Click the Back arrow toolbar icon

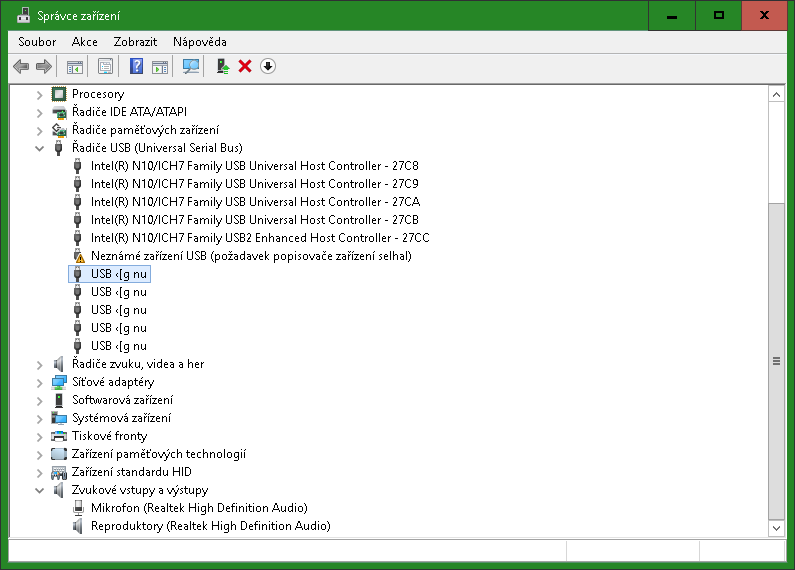click(x=21, y=66)
